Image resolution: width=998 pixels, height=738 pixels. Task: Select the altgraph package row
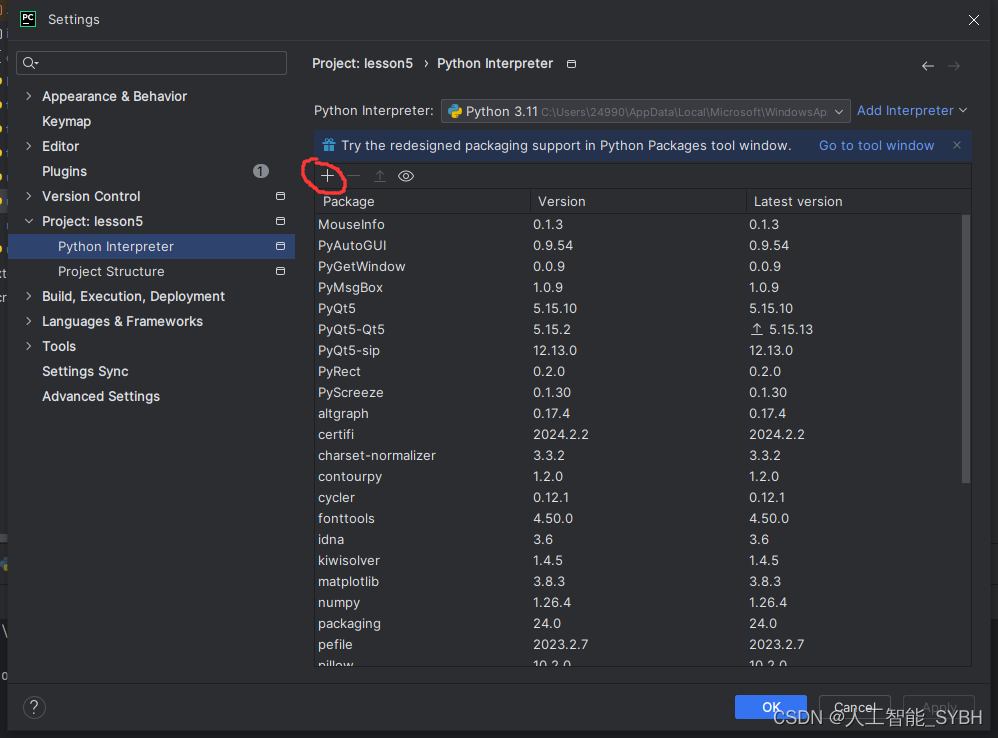coord(638,413)
